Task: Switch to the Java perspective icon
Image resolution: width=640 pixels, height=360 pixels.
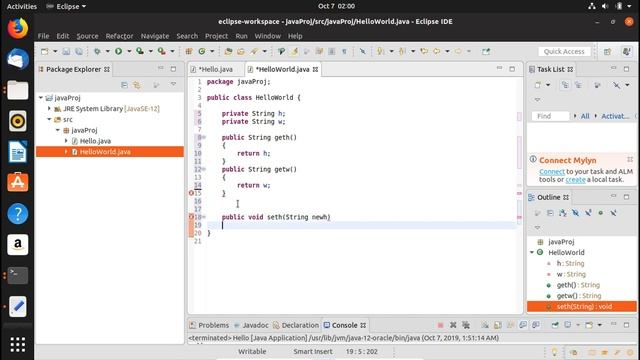Action: pyautogui.click(x=627, y=51)
